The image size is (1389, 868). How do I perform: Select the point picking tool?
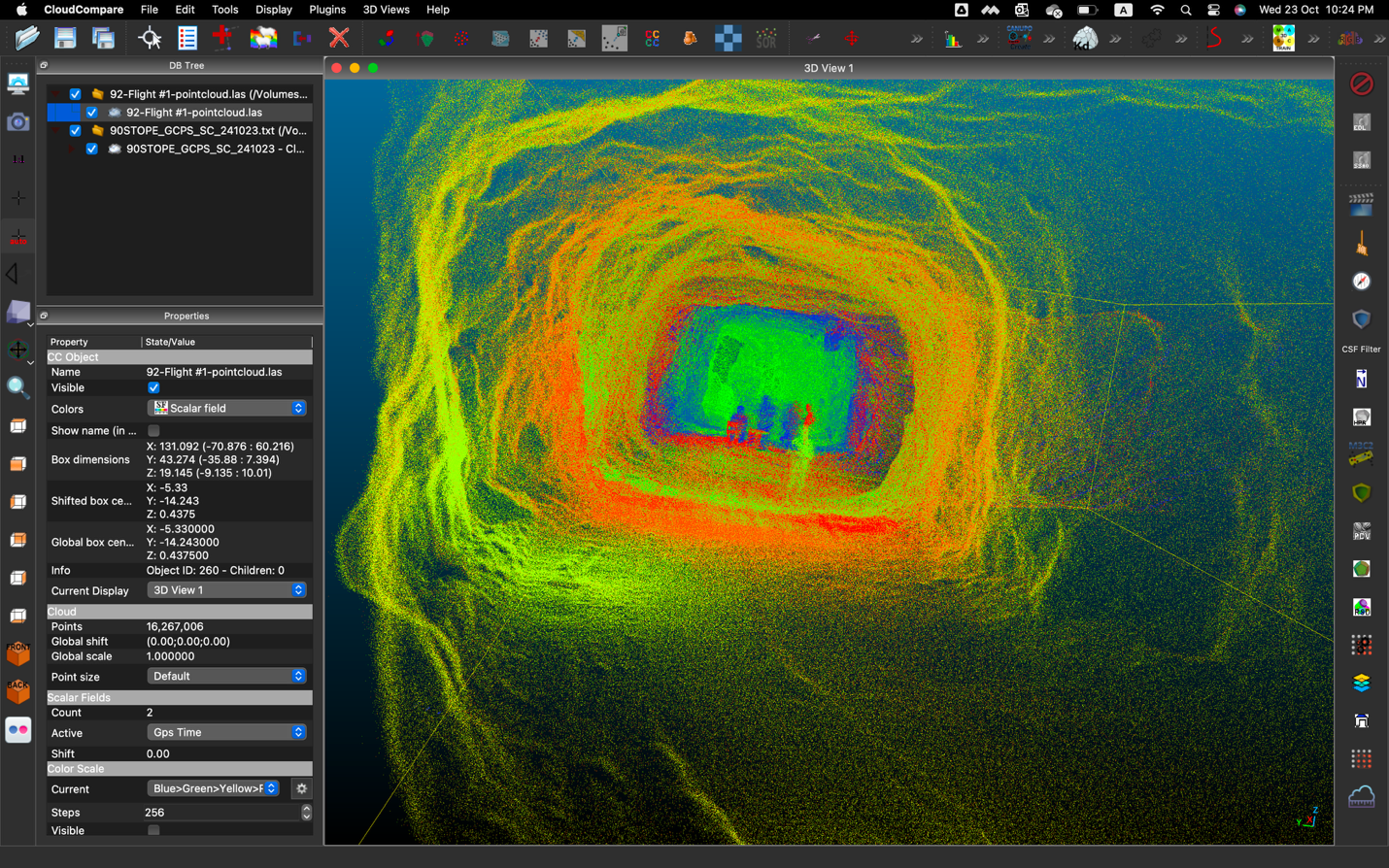[x=150, y=39]
